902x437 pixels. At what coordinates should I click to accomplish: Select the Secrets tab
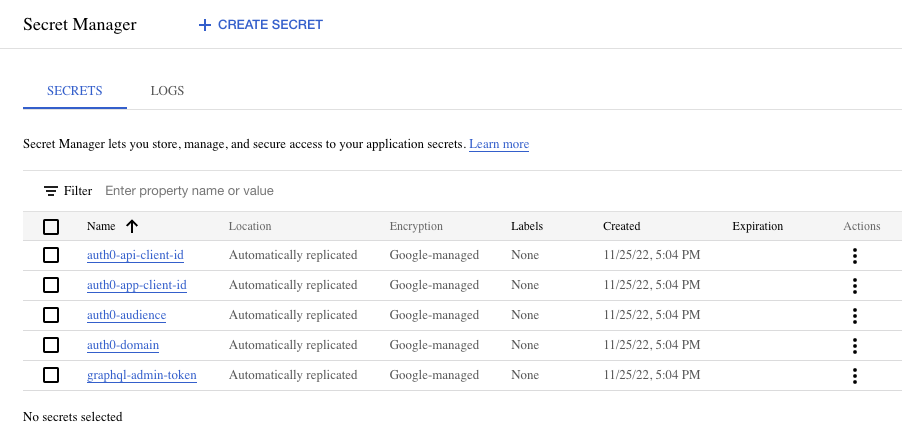coord(75,91)
